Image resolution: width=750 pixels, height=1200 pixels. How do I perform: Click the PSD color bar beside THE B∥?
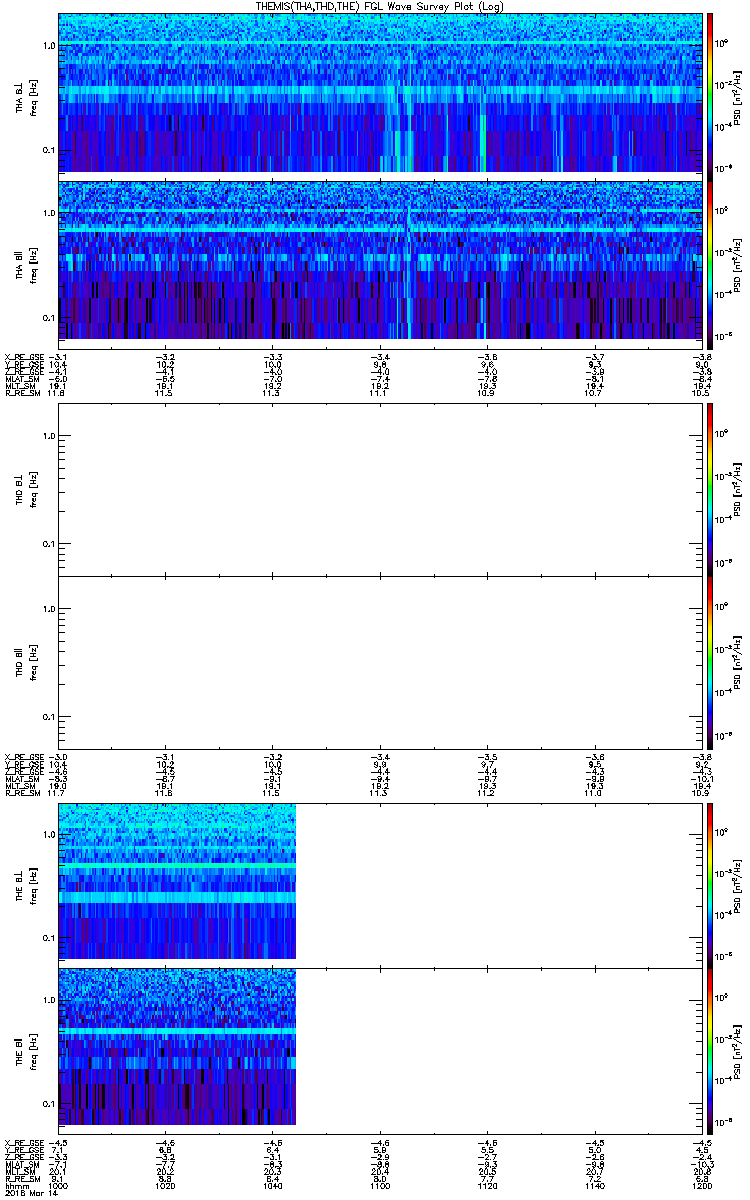coord(711,1049)
